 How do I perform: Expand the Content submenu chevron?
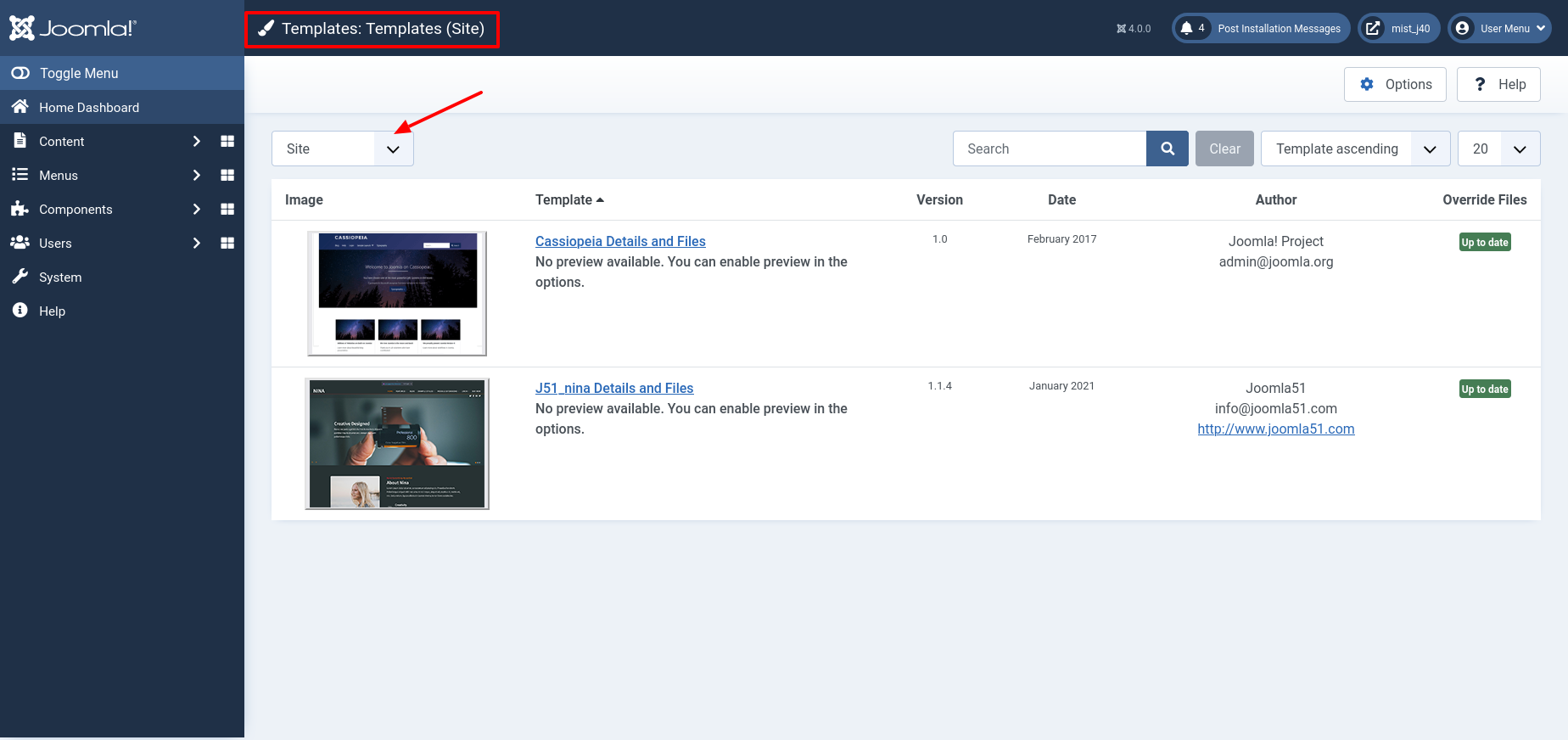pos(197,141)
